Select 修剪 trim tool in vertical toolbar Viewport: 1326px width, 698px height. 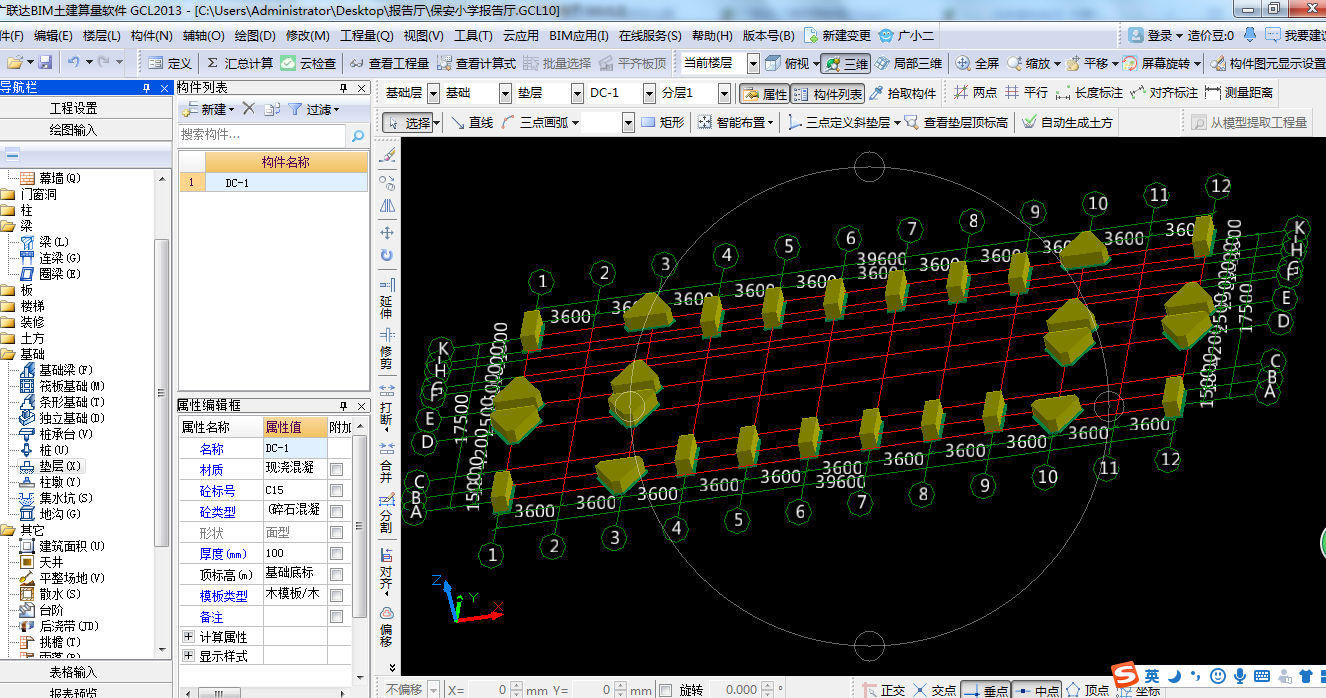click(387, 347)
